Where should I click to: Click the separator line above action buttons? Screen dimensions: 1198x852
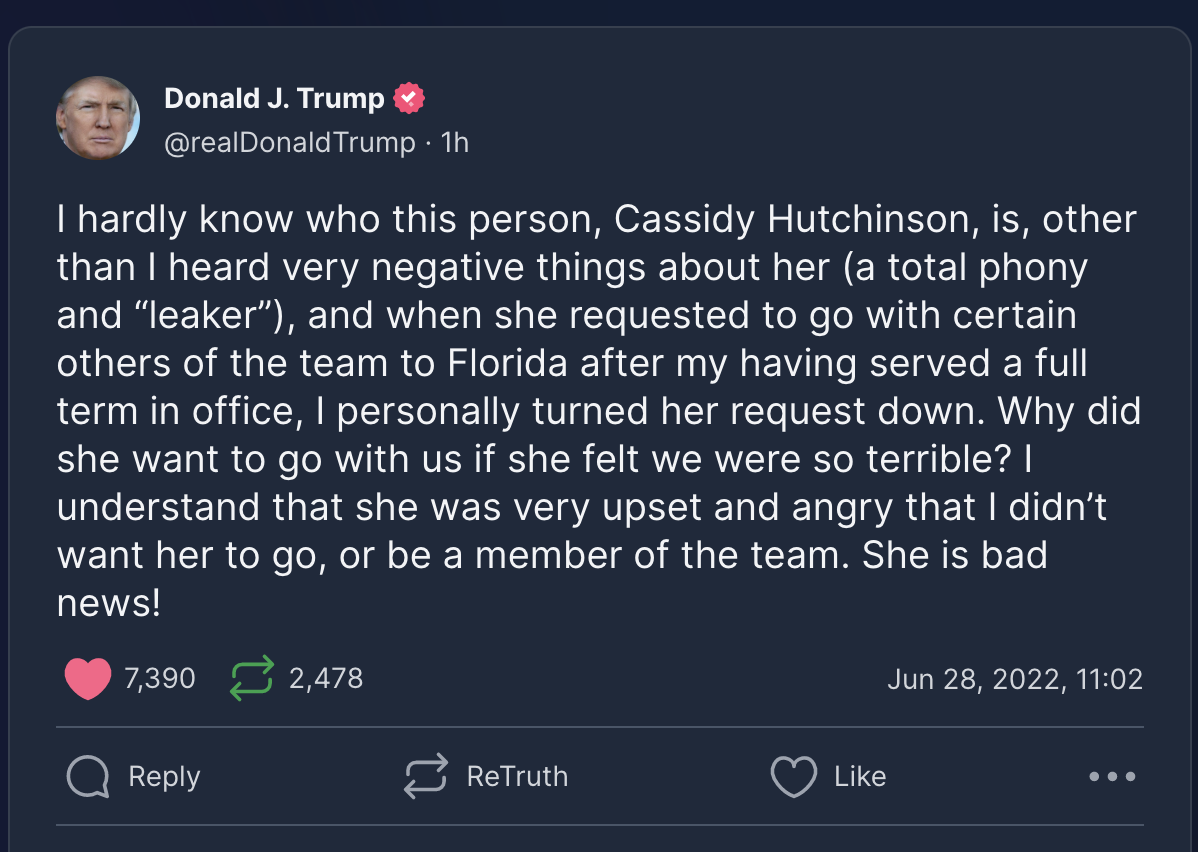(600, 727)
